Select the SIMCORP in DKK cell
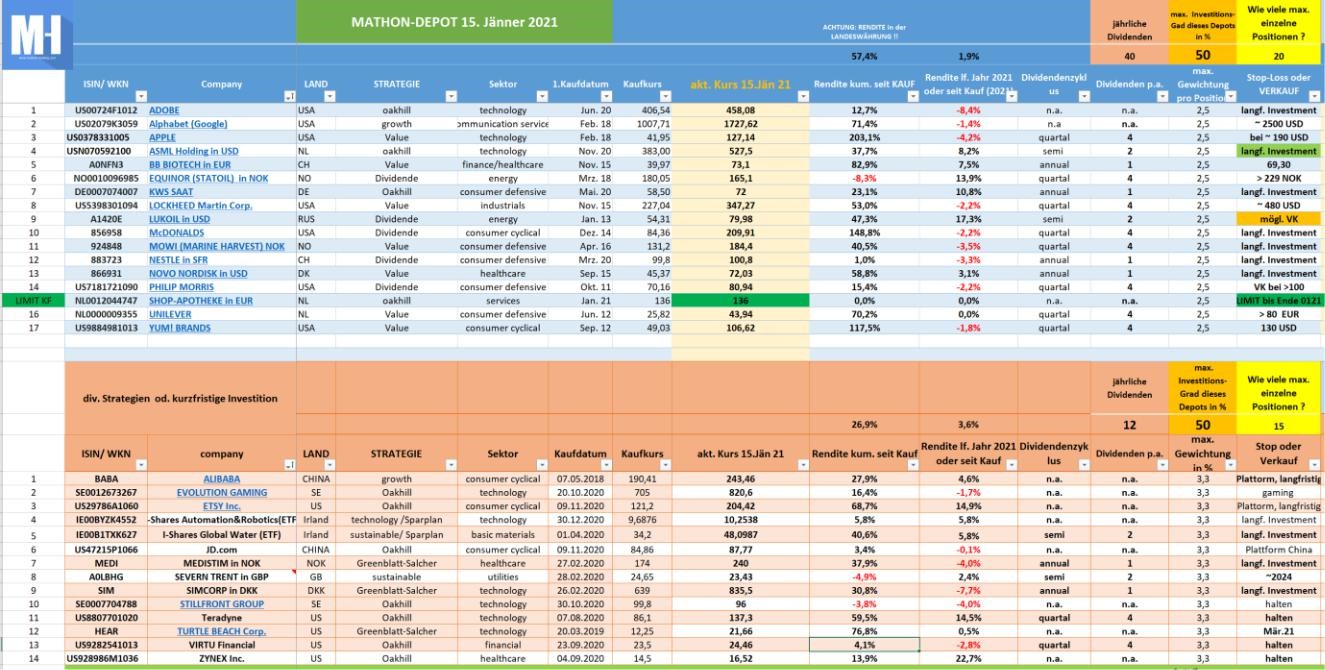 (x=221, y=590)
